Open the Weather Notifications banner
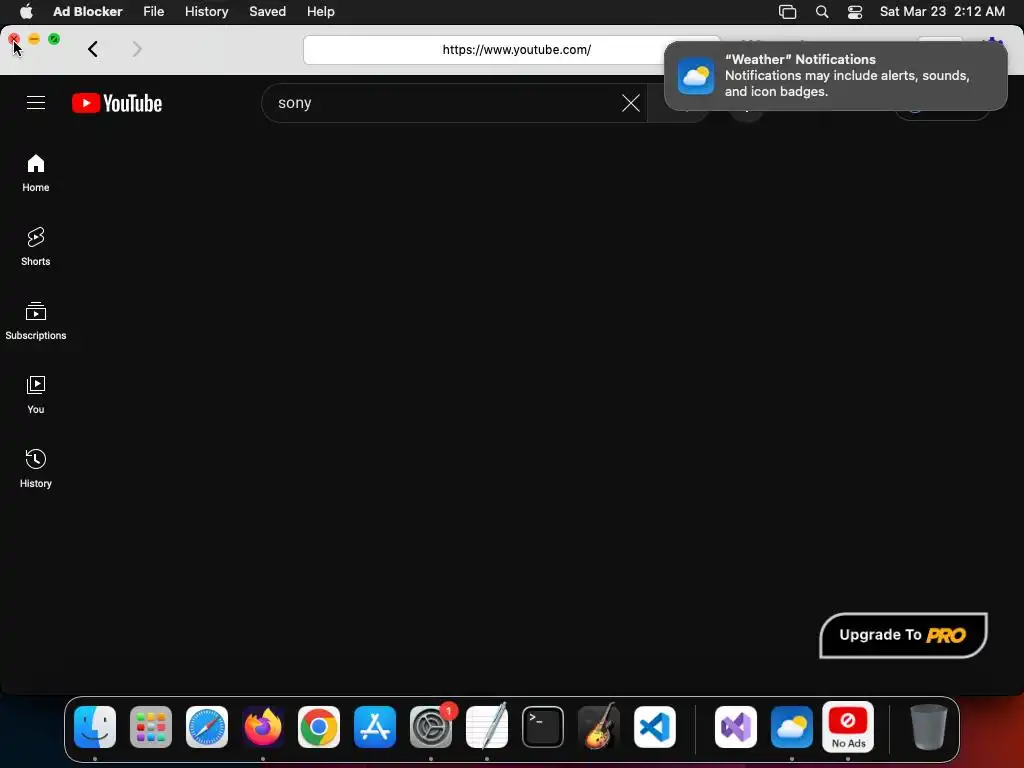 point(836,76)
